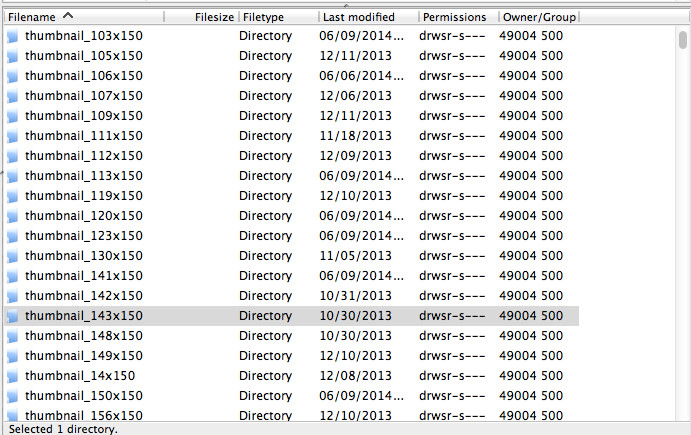Viewport: 691px width, 435px height.
Task: Click folder icon of thumbnail_106x150
Action: point(12,76)
